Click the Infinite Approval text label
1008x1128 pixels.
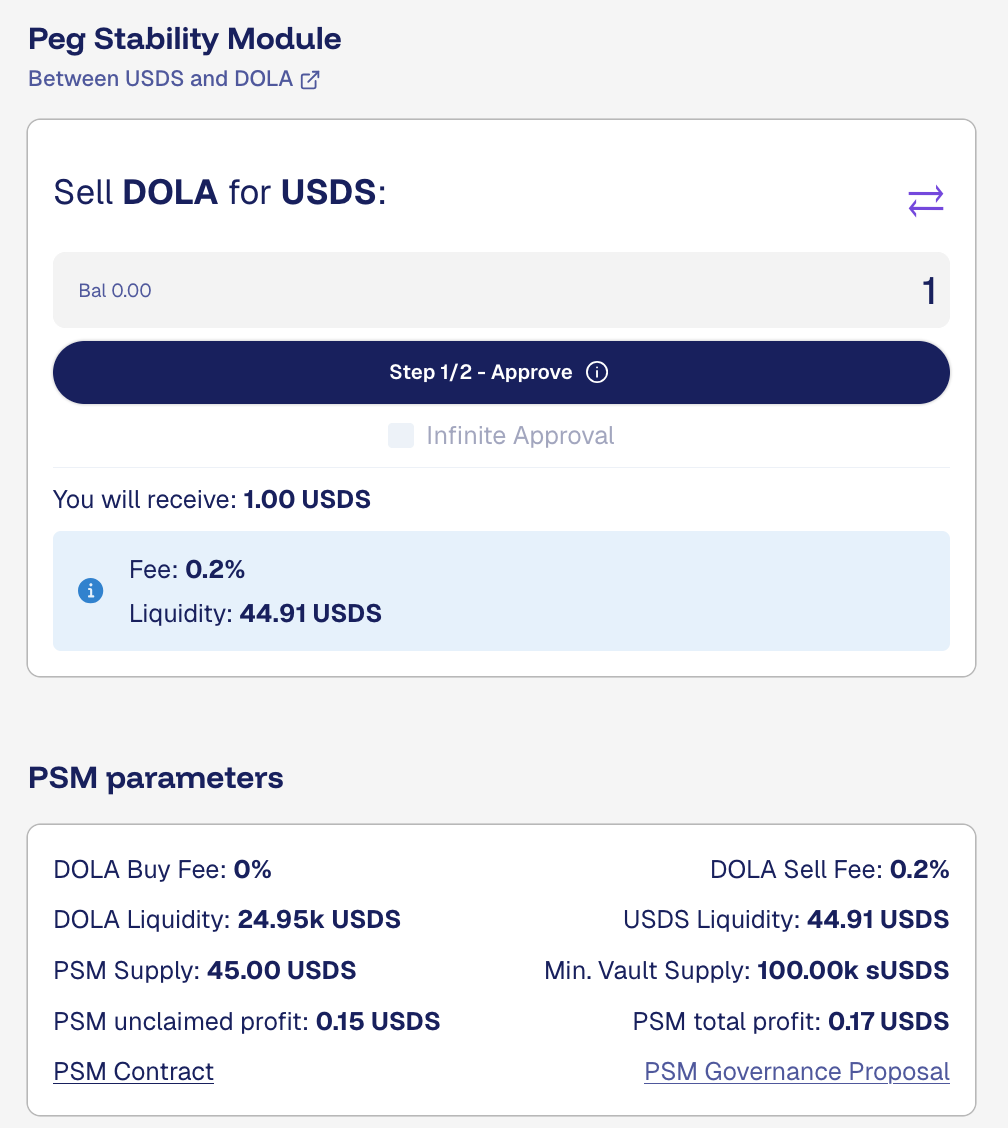pyautogui.click(x=520, y=436)
